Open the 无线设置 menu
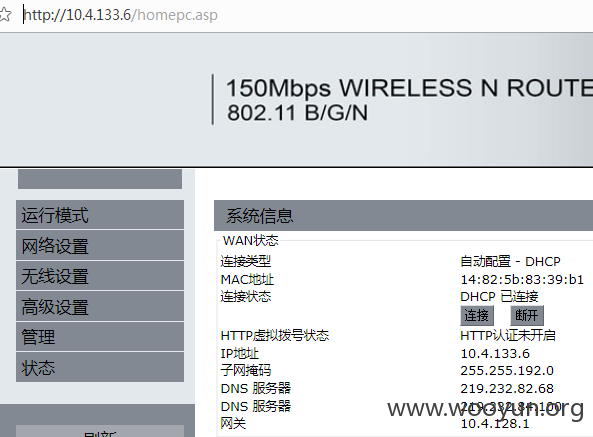593x437 pixels. tap(100, 276)
